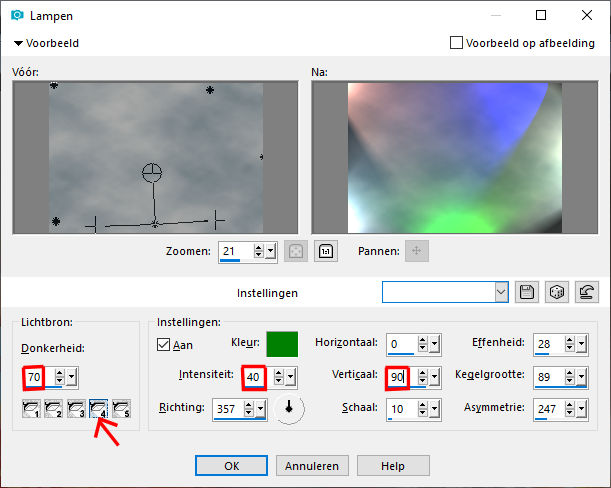Click the randomize parameters dice icon
The image size is (611, 488).
click(557, 292)
